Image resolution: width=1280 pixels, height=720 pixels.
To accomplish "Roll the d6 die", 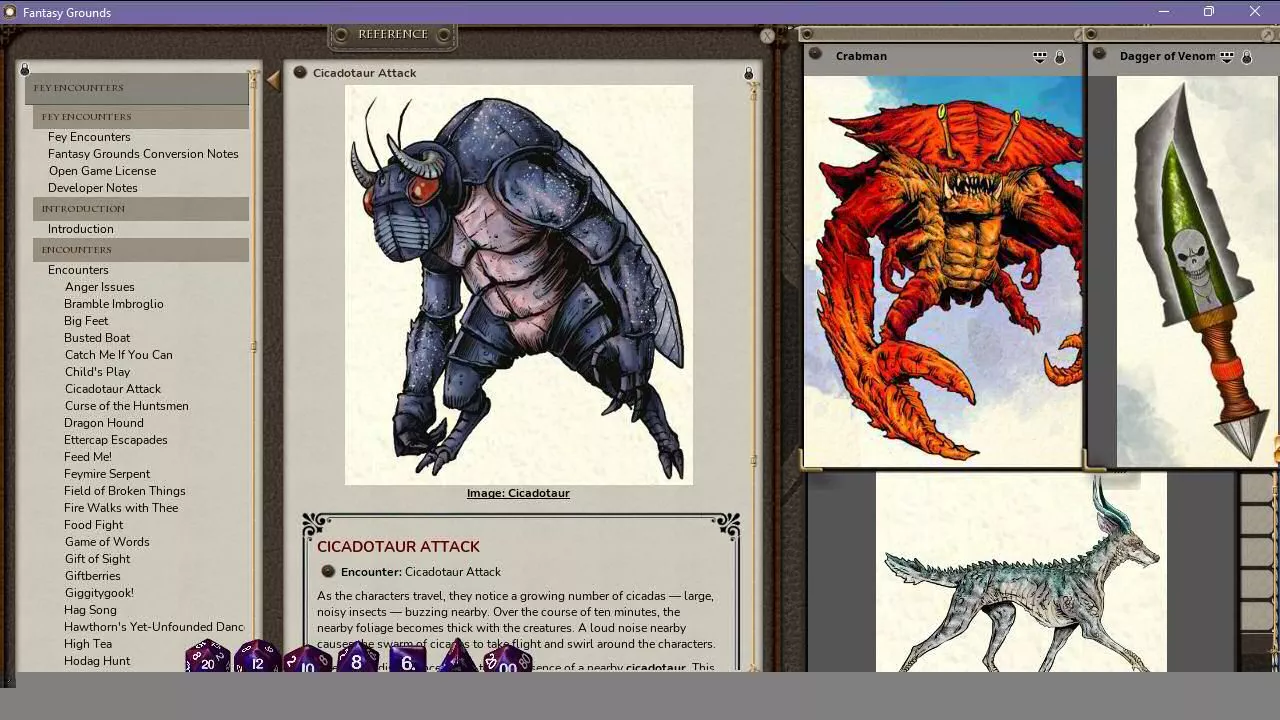I will (407, 660).
